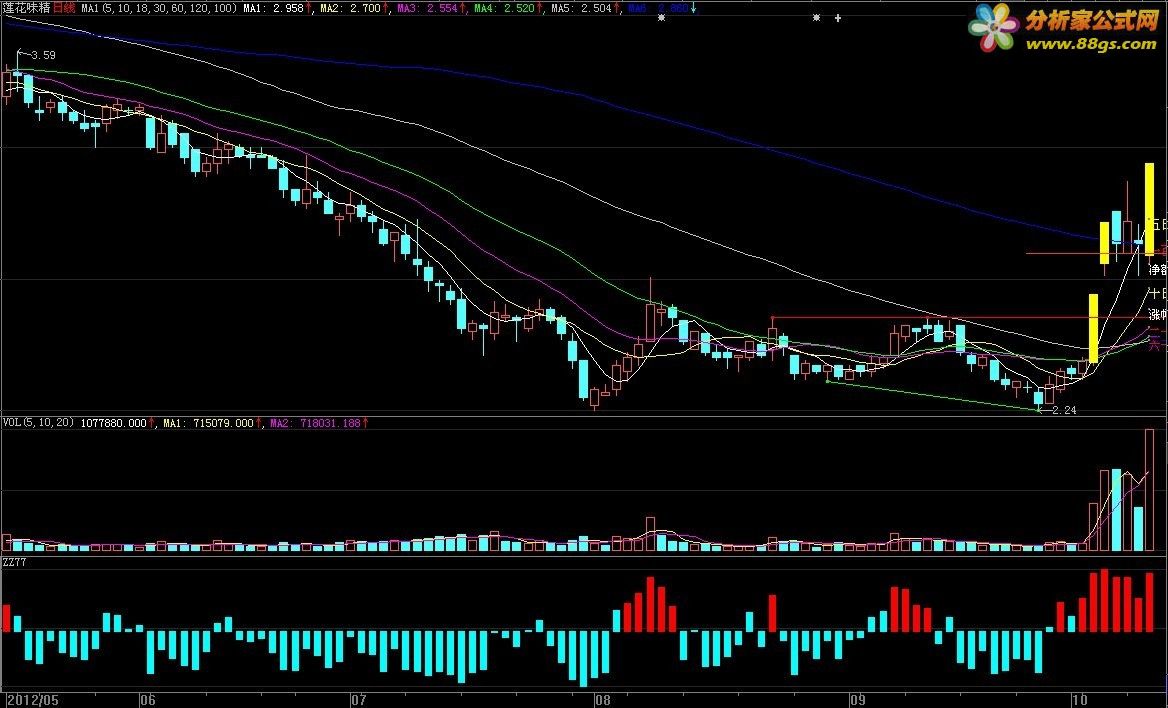
Task: Click the 2.24 low price label
Action: 1065,410
